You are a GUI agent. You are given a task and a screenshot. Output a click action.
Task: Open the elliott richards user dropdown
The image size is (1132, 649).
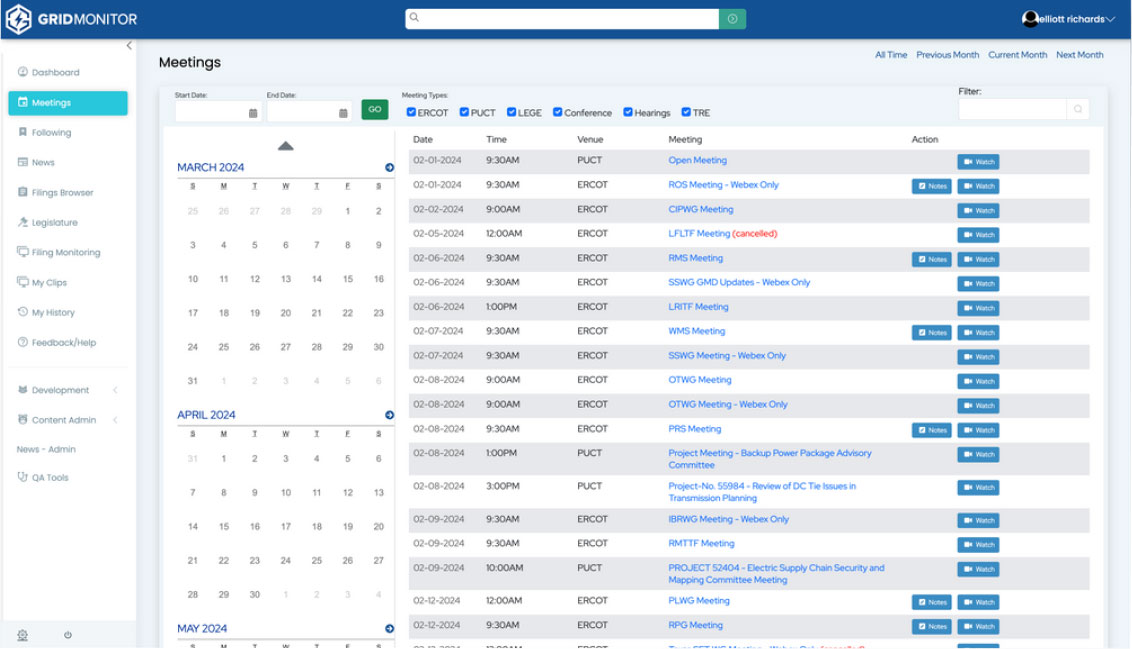[1068, 19]
